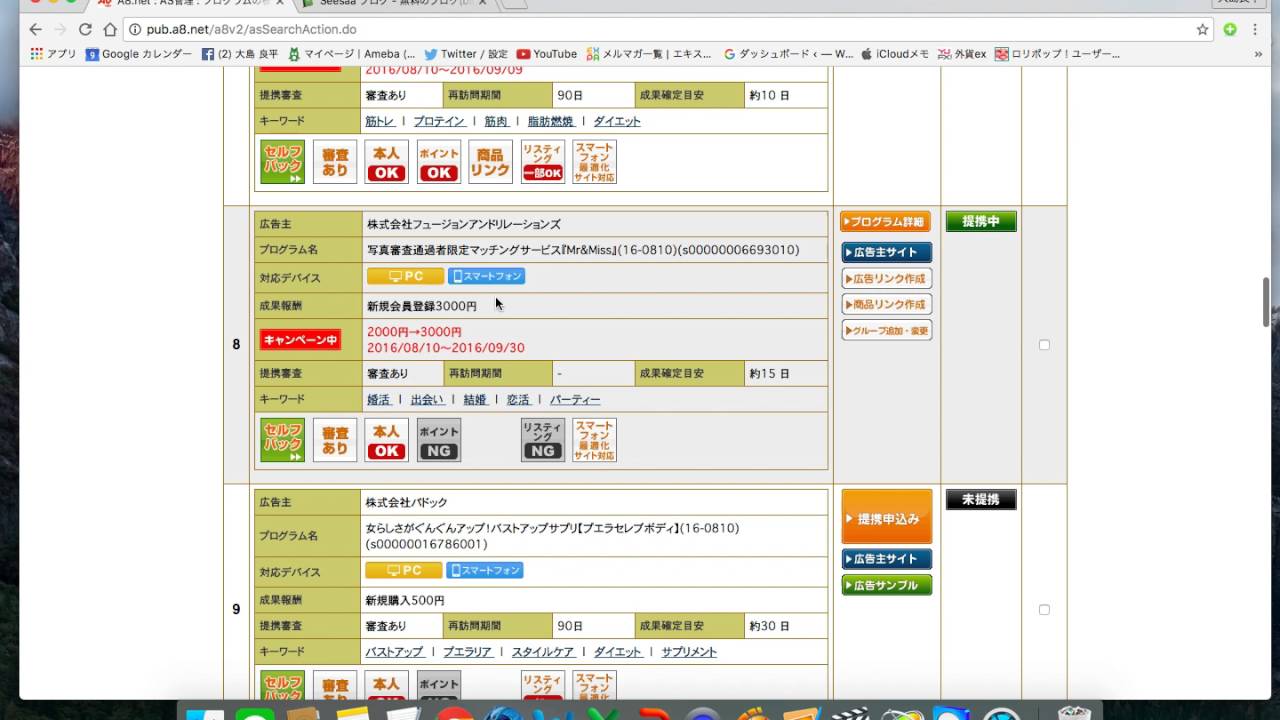Open the Twitter / 設定 bookmark

(465, 54)
